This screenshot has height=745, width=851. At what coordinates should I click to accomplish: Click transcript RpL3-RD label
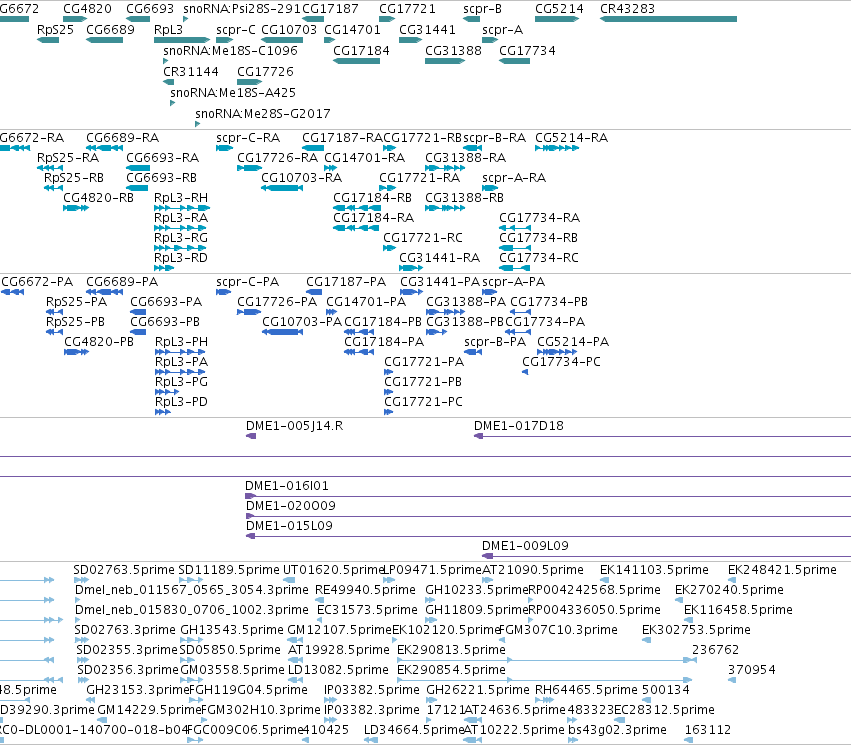[x=181, y=258]
